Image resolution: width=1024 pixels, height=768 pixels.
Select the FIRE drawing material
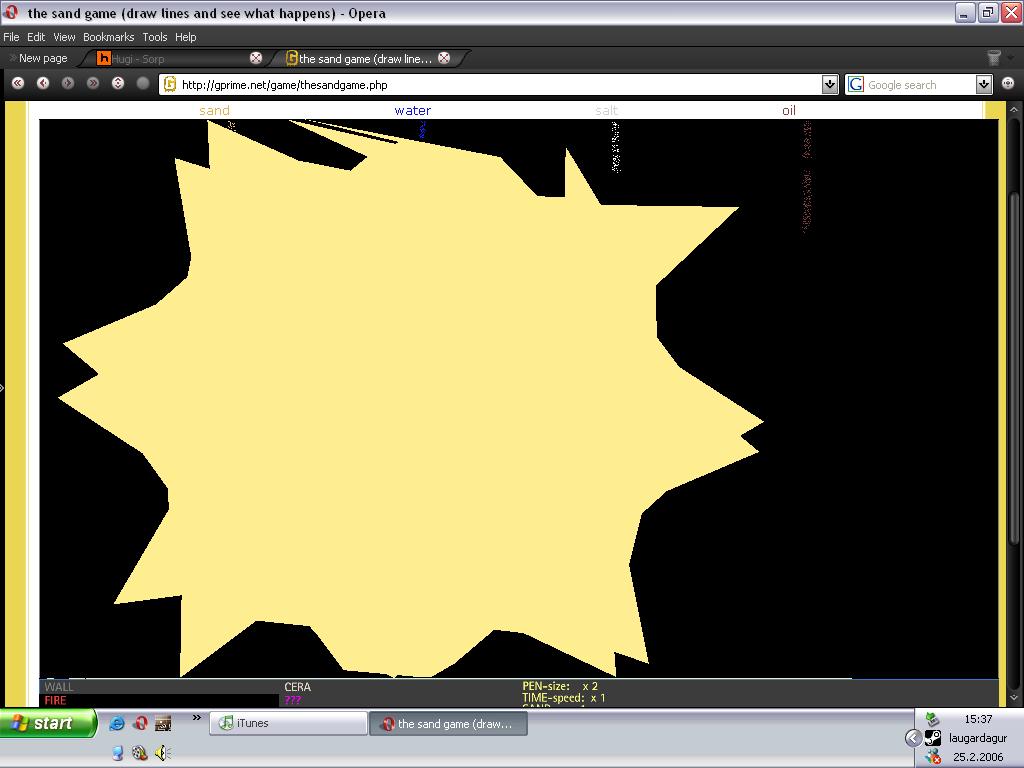pos(56,700)
